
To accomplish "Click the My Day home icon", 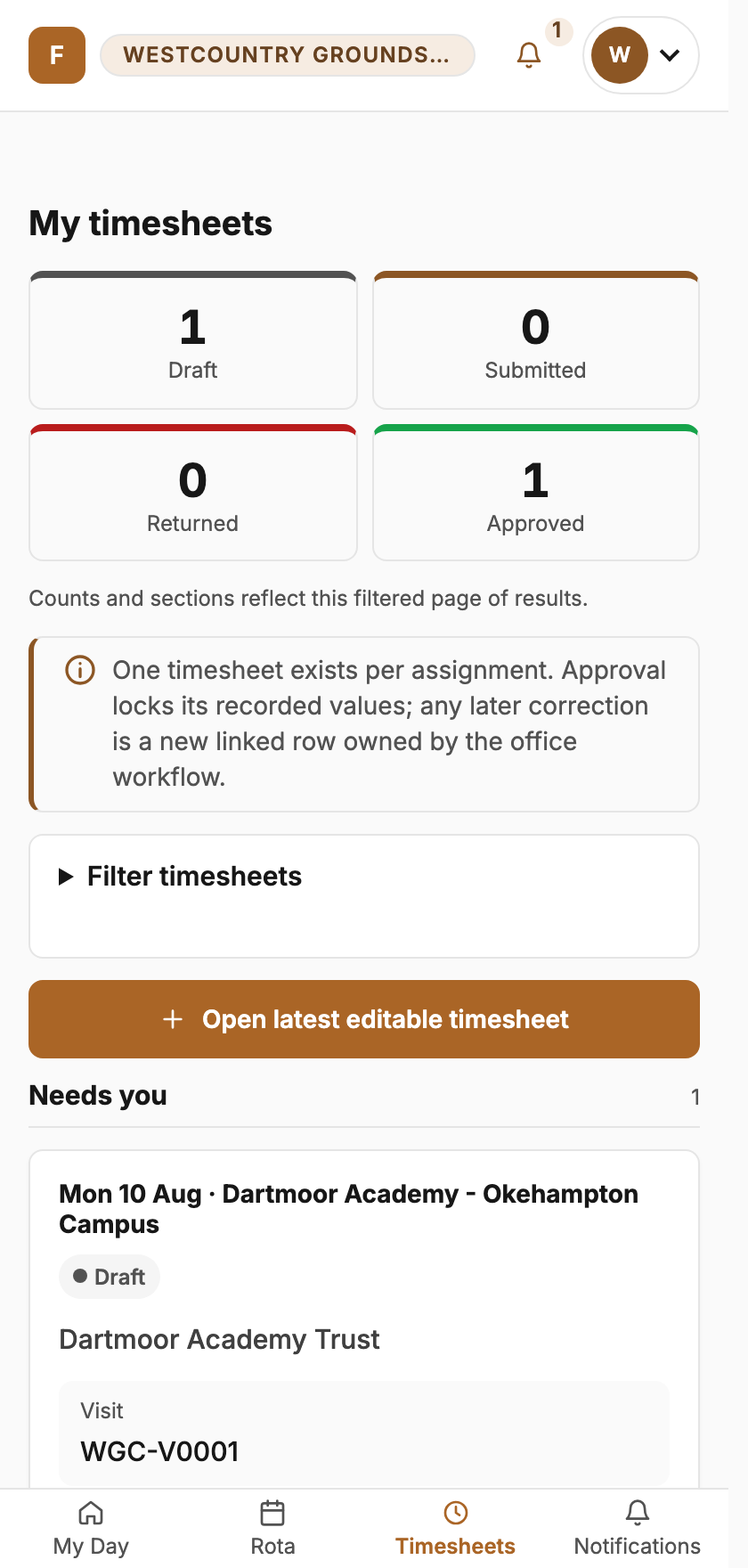I will coord(91,1513).
